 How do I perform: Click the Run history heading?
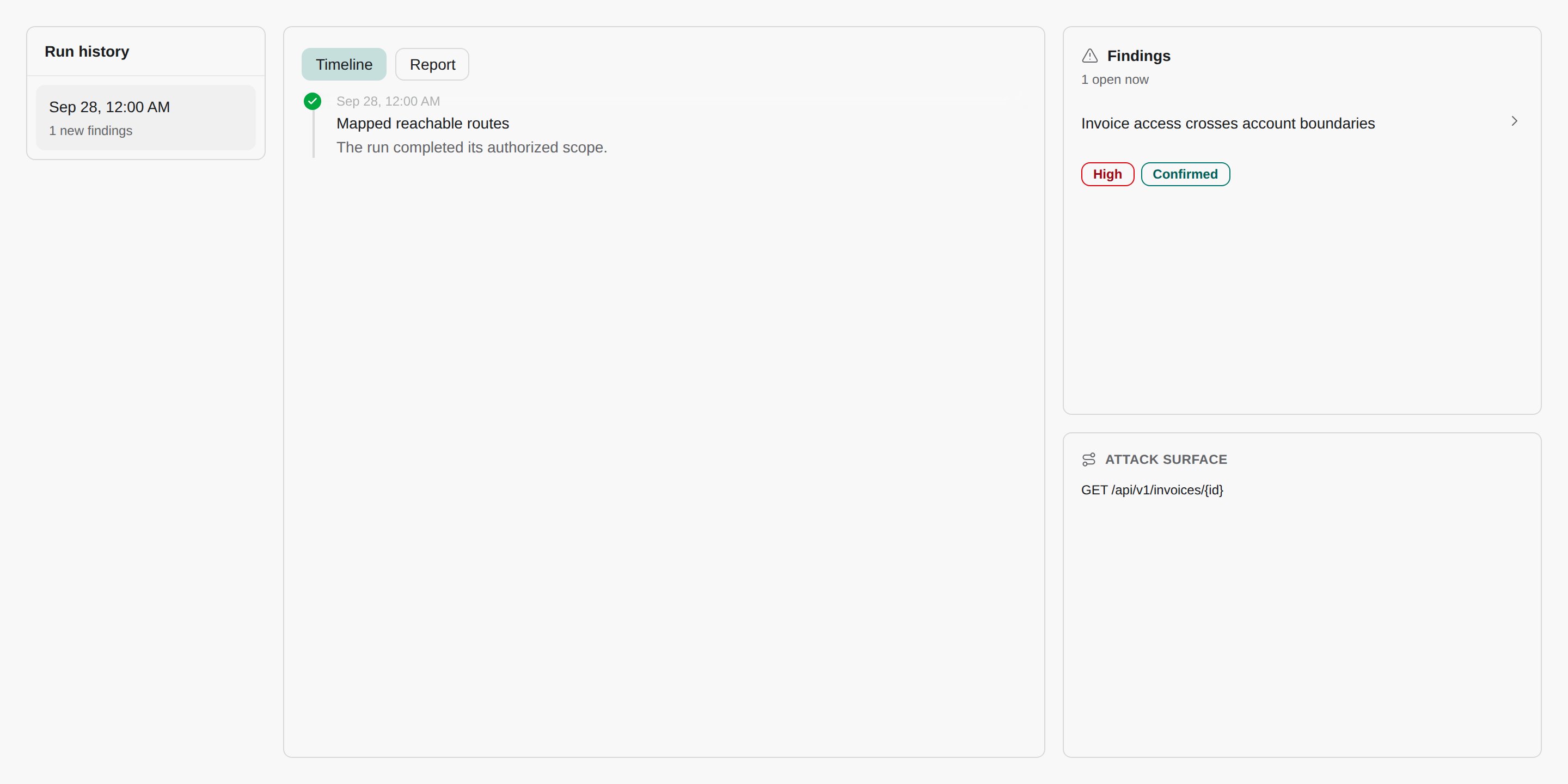click(x=87, y=52)
